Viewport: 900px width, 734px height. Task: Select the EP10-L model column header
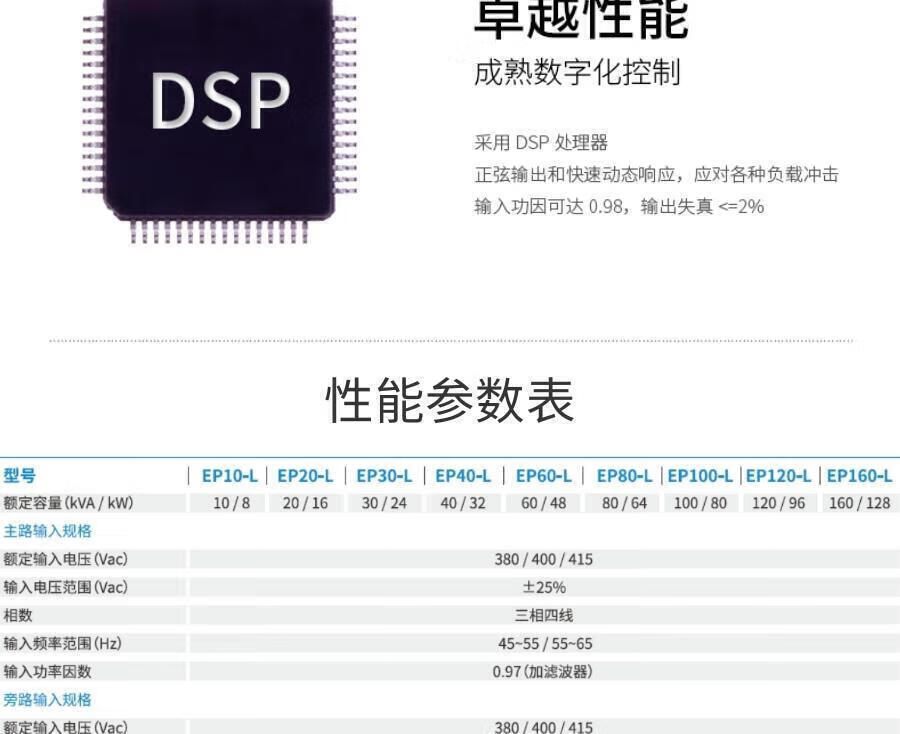click(230, 475)
